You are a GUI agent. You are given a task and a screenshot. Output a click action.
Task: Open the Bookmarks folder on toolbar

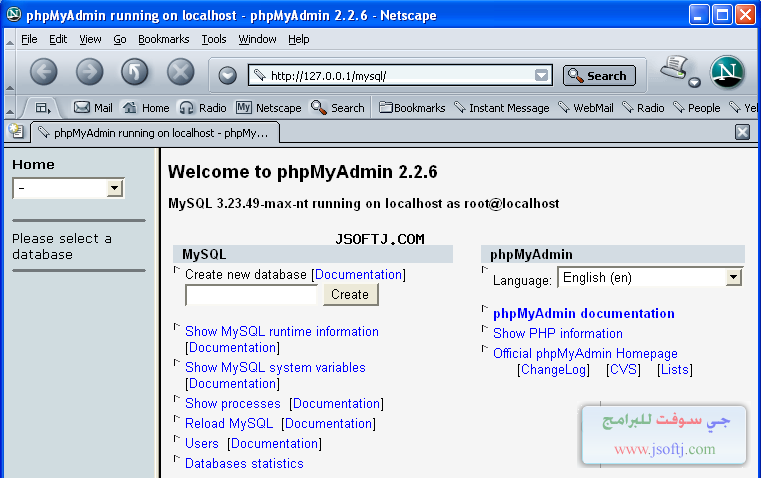(412, 108)
